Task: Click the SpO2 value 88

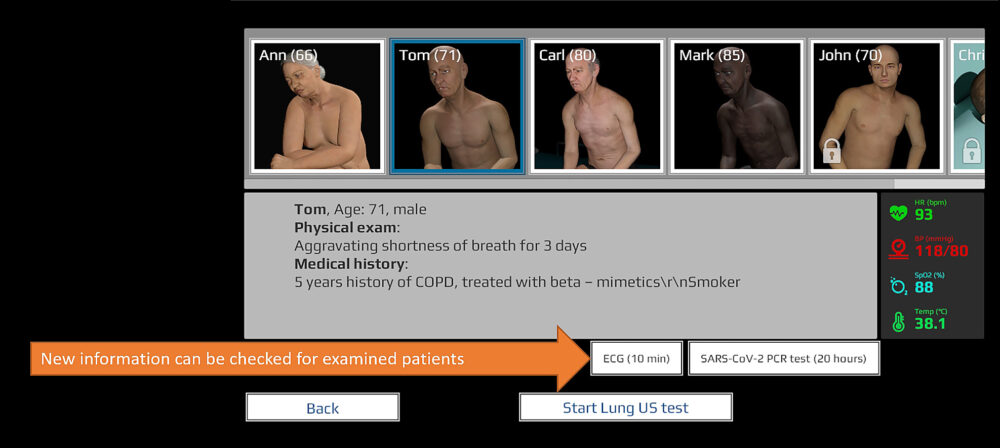Action: [925, 288]
